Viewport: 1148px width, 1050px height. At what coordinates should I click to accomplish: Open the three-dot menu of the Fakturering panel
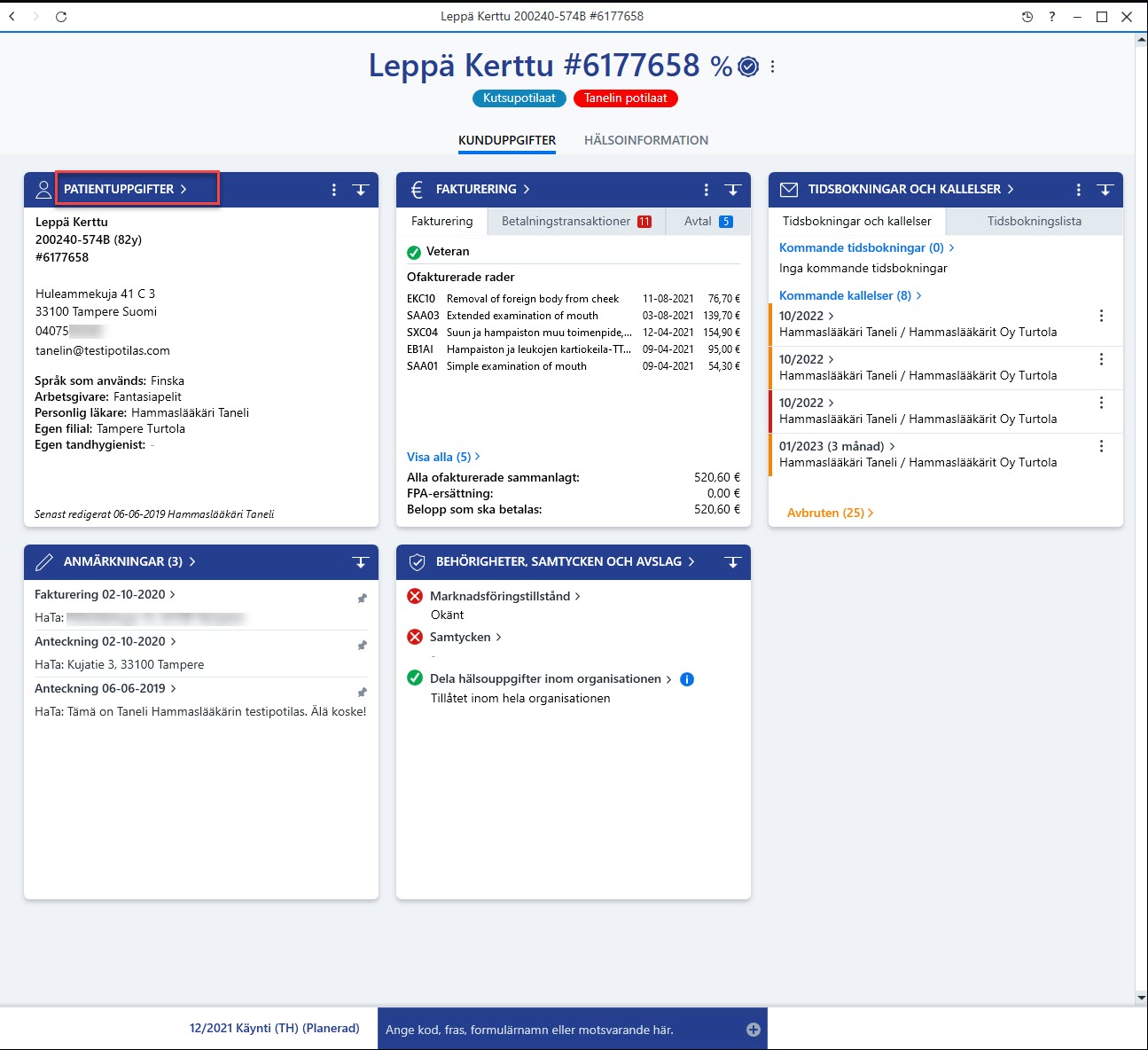click(707, 190)
